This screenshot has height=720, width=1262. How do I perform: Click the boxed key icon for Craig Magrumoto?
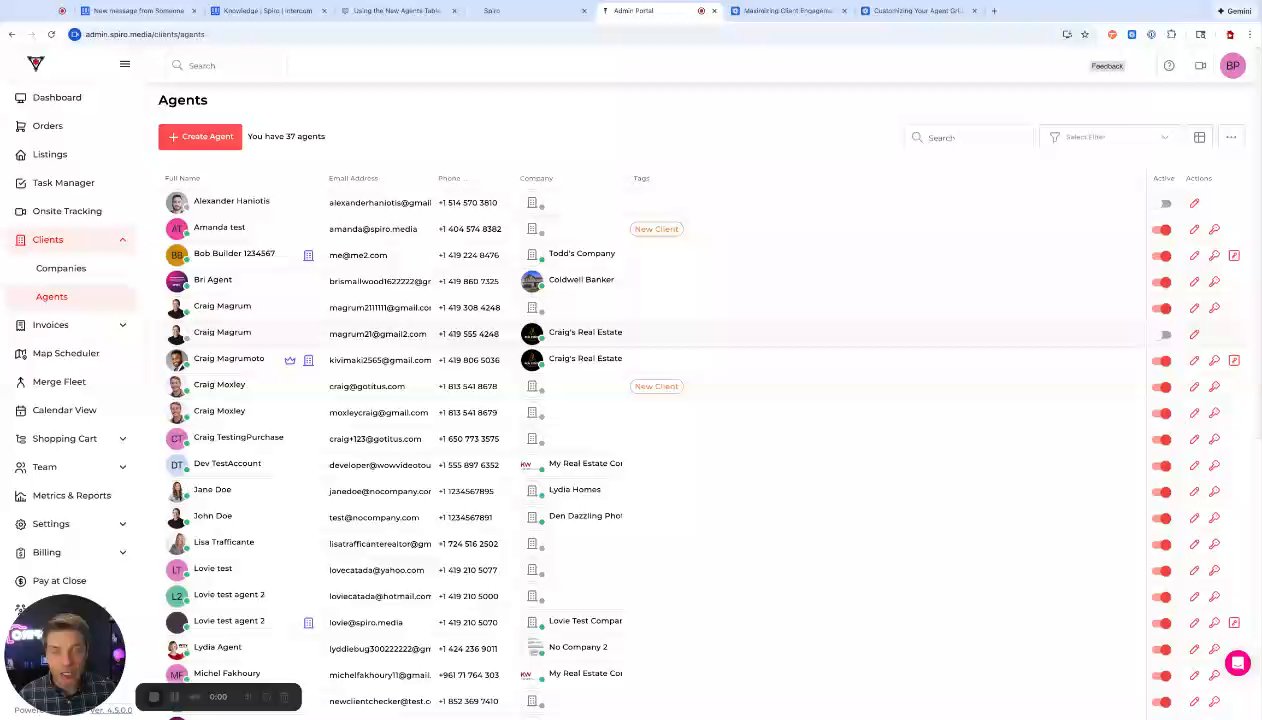[x=1234, y=360]
